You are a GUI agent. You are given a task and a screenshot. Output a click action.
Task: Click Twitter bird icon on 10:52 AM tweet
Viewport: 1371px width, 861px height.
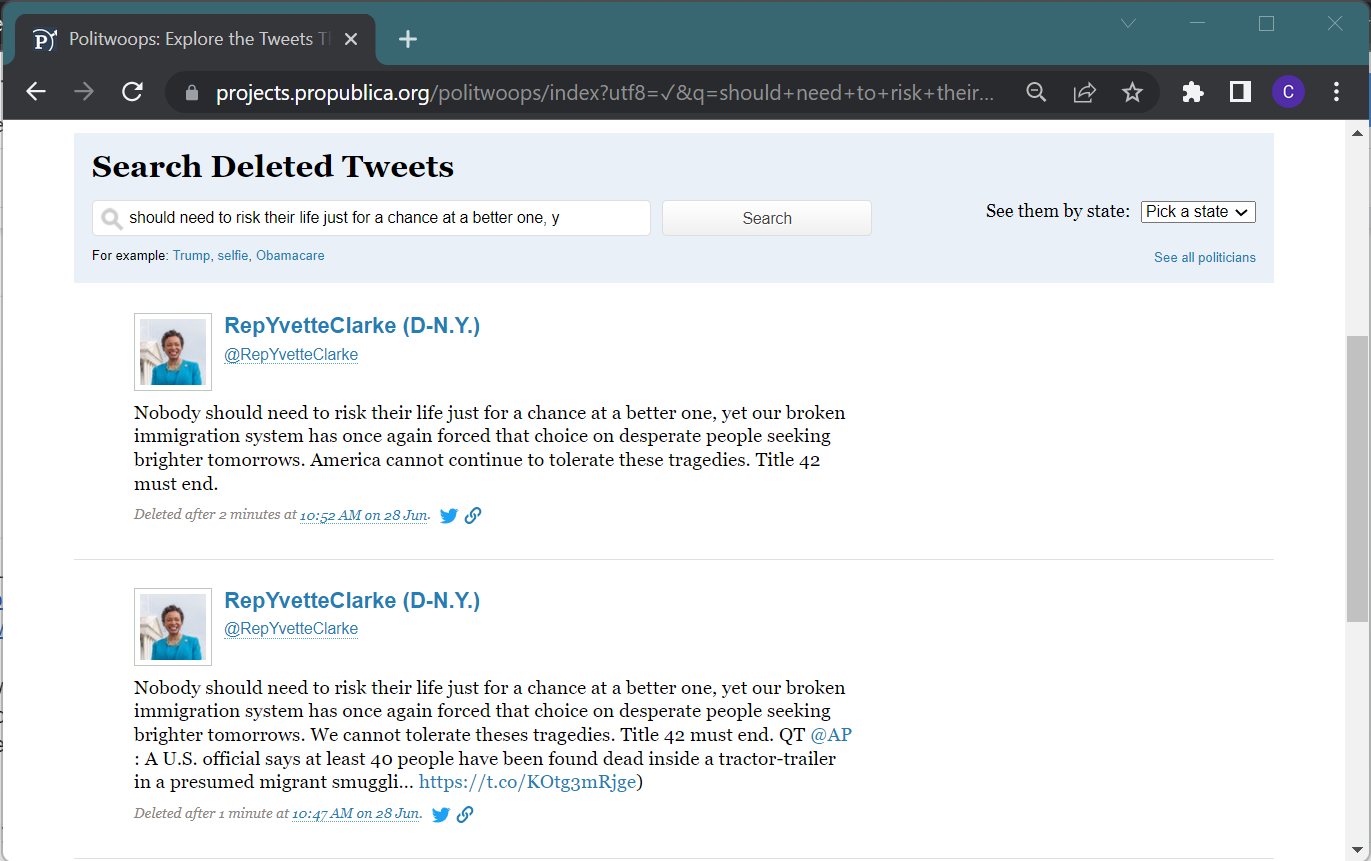pos(449,516)
